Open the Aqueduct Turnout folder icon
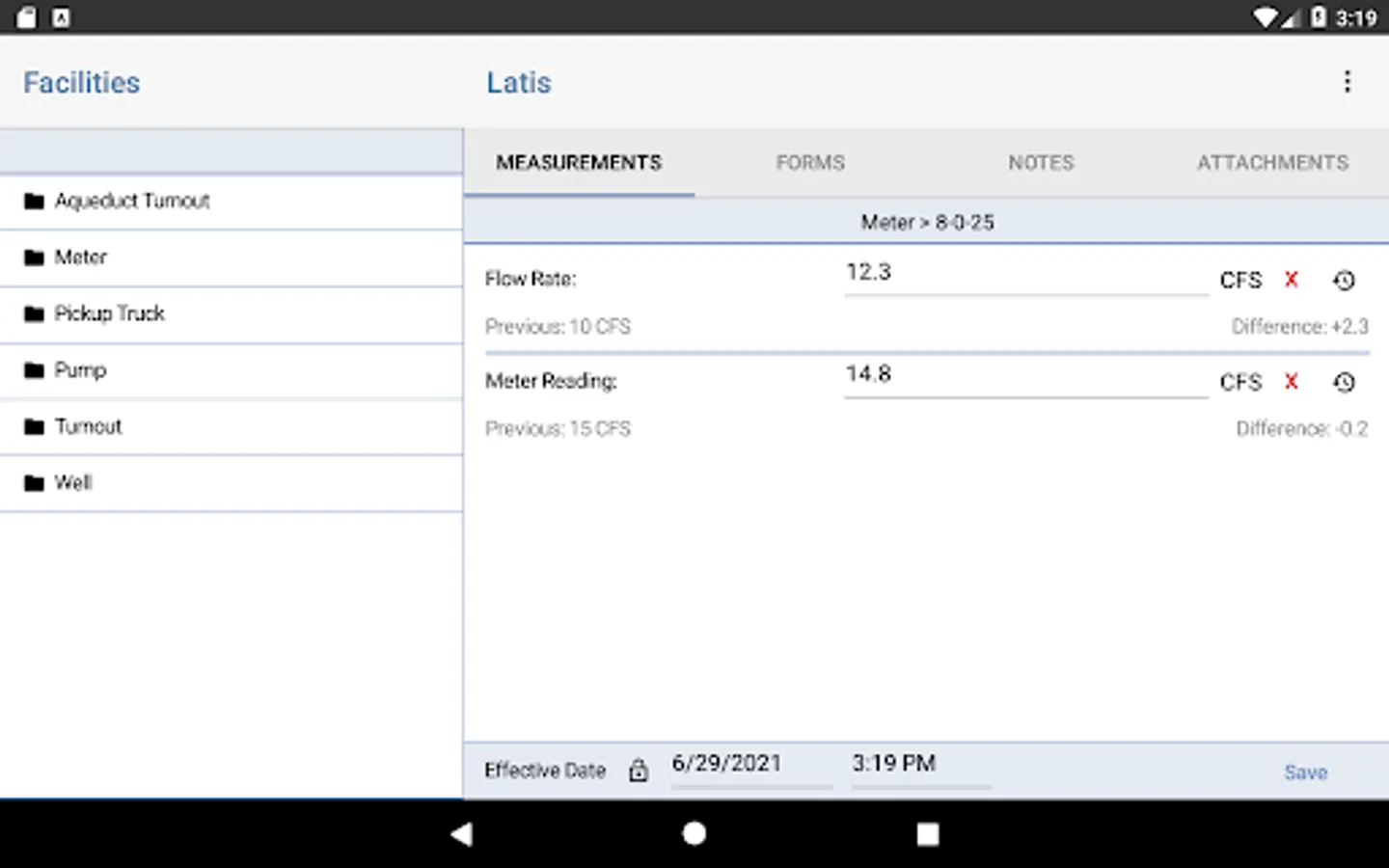Image resolution: width=1389 pixels, height=868 pixels. [x=35, y=202]
